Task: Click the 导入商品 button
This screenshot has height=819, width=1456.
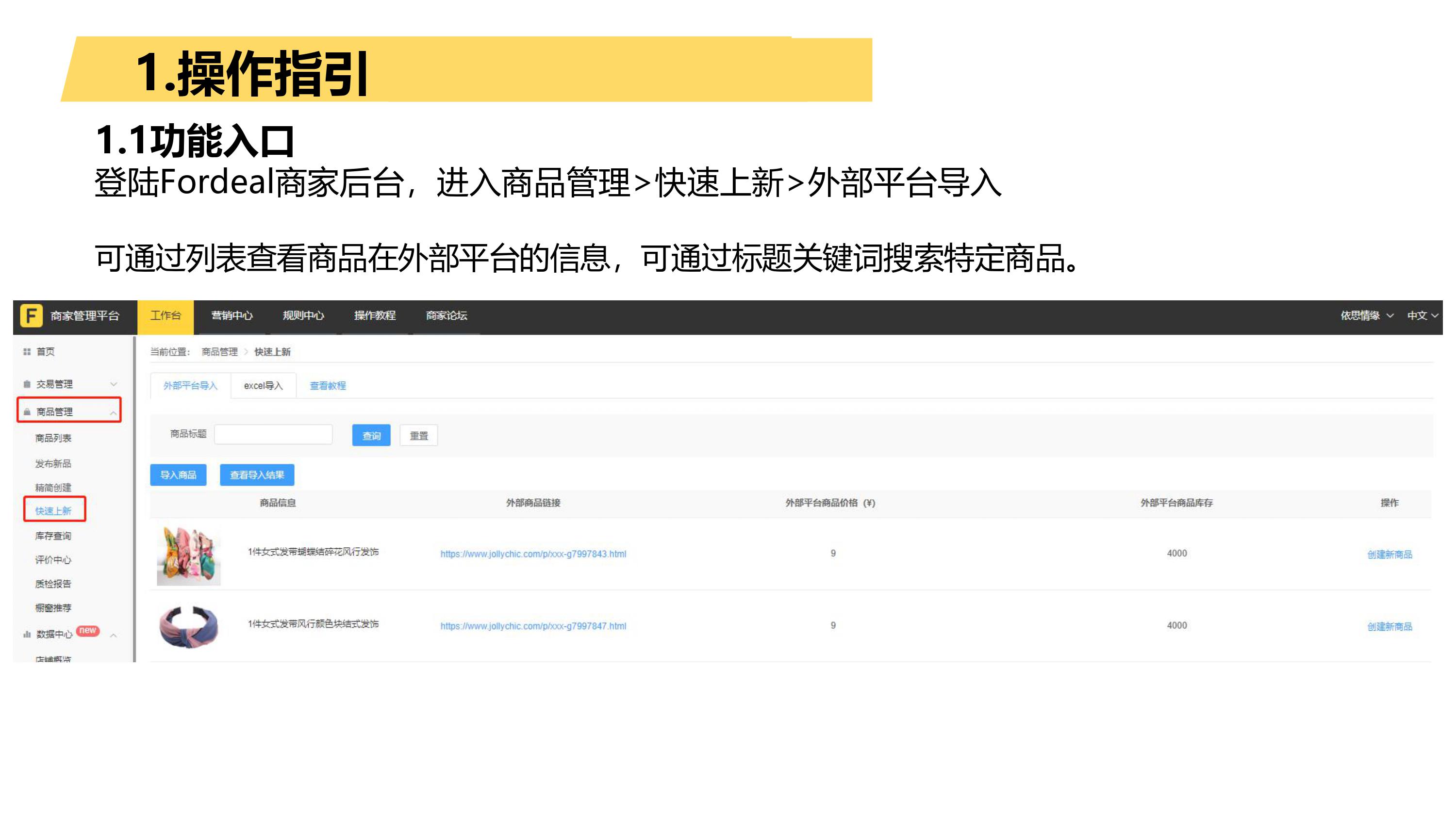Action: coord(178,475)
